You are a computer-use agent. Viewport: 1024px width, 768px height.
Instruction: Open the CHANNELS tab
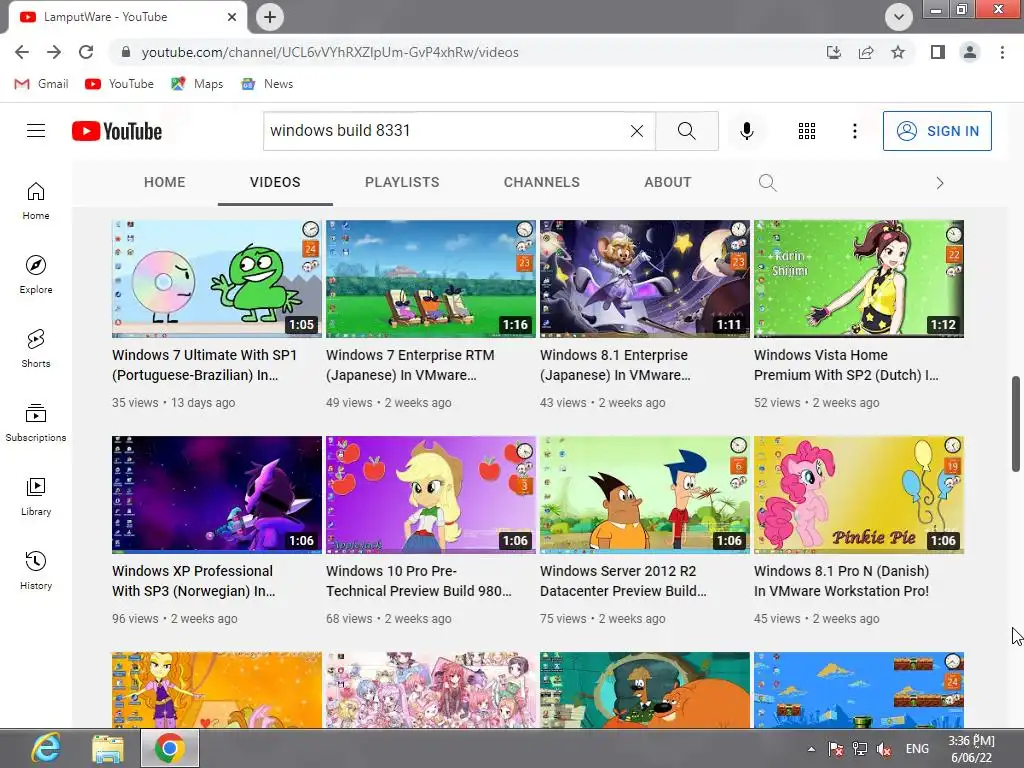pyautogui.click(x=541, y=182)
